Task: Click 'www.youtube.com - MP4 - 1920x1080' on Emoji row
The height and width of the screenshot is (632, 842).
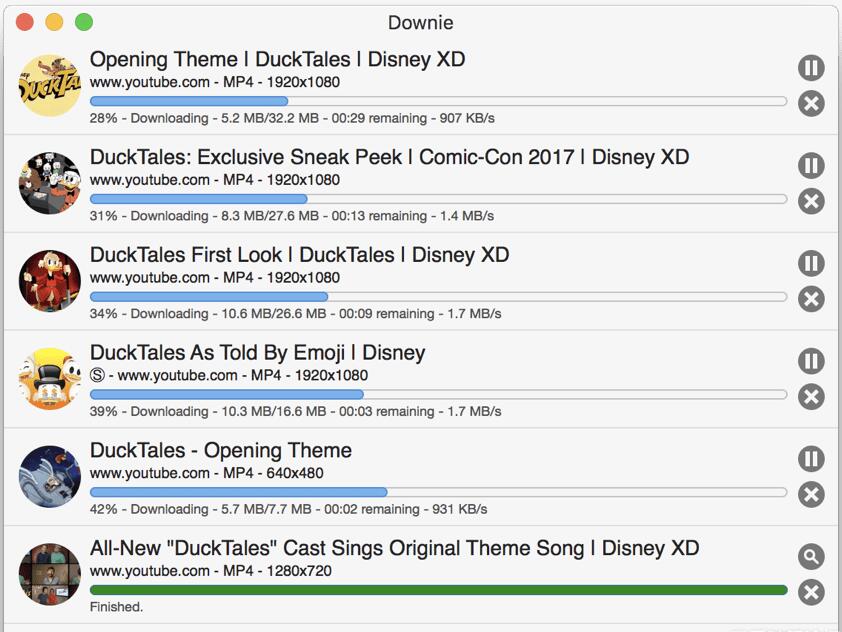Action: [243, 375]
